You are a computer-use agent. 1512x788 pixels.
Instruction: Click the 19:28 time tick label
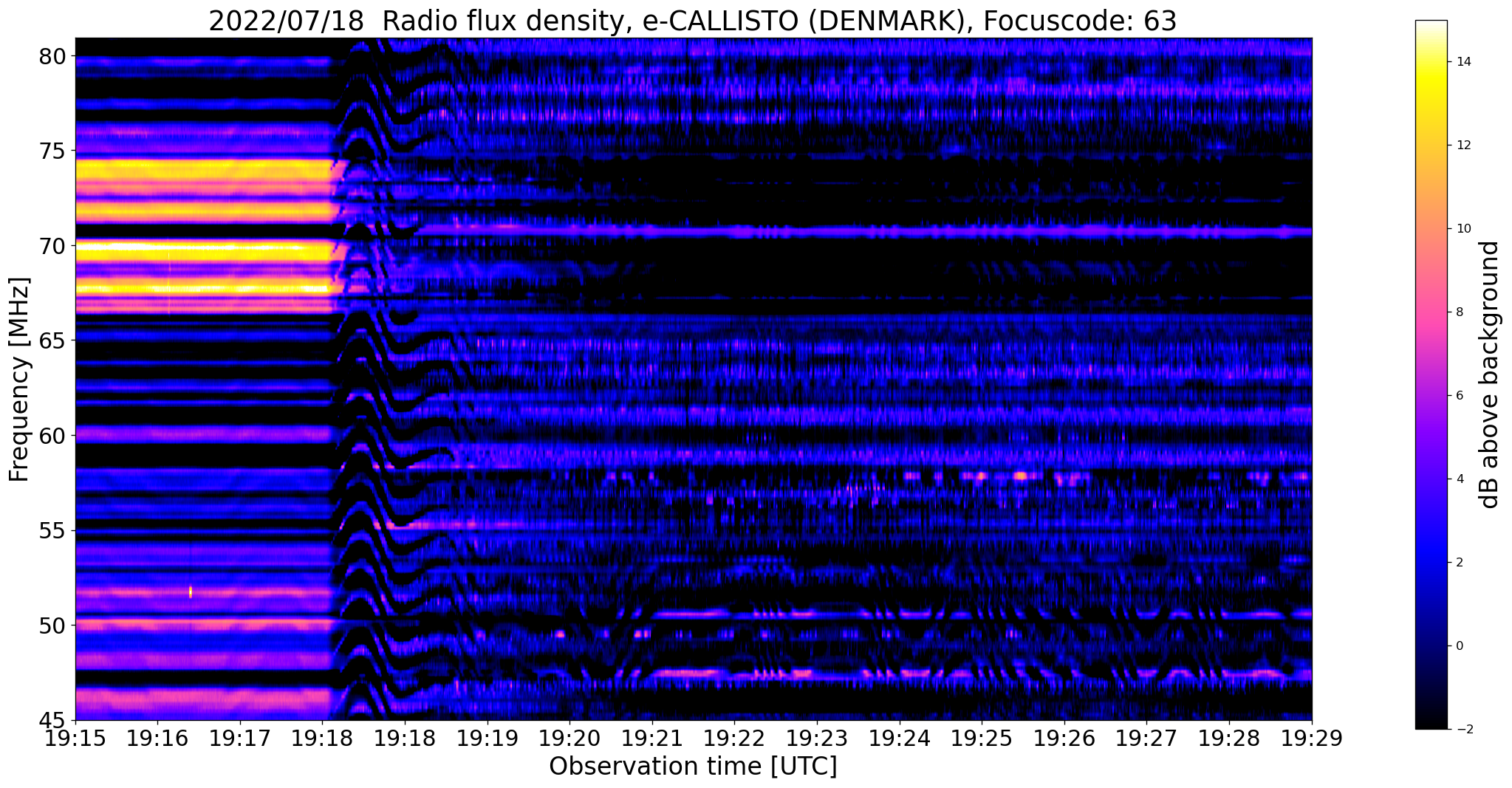[1229, 739]
